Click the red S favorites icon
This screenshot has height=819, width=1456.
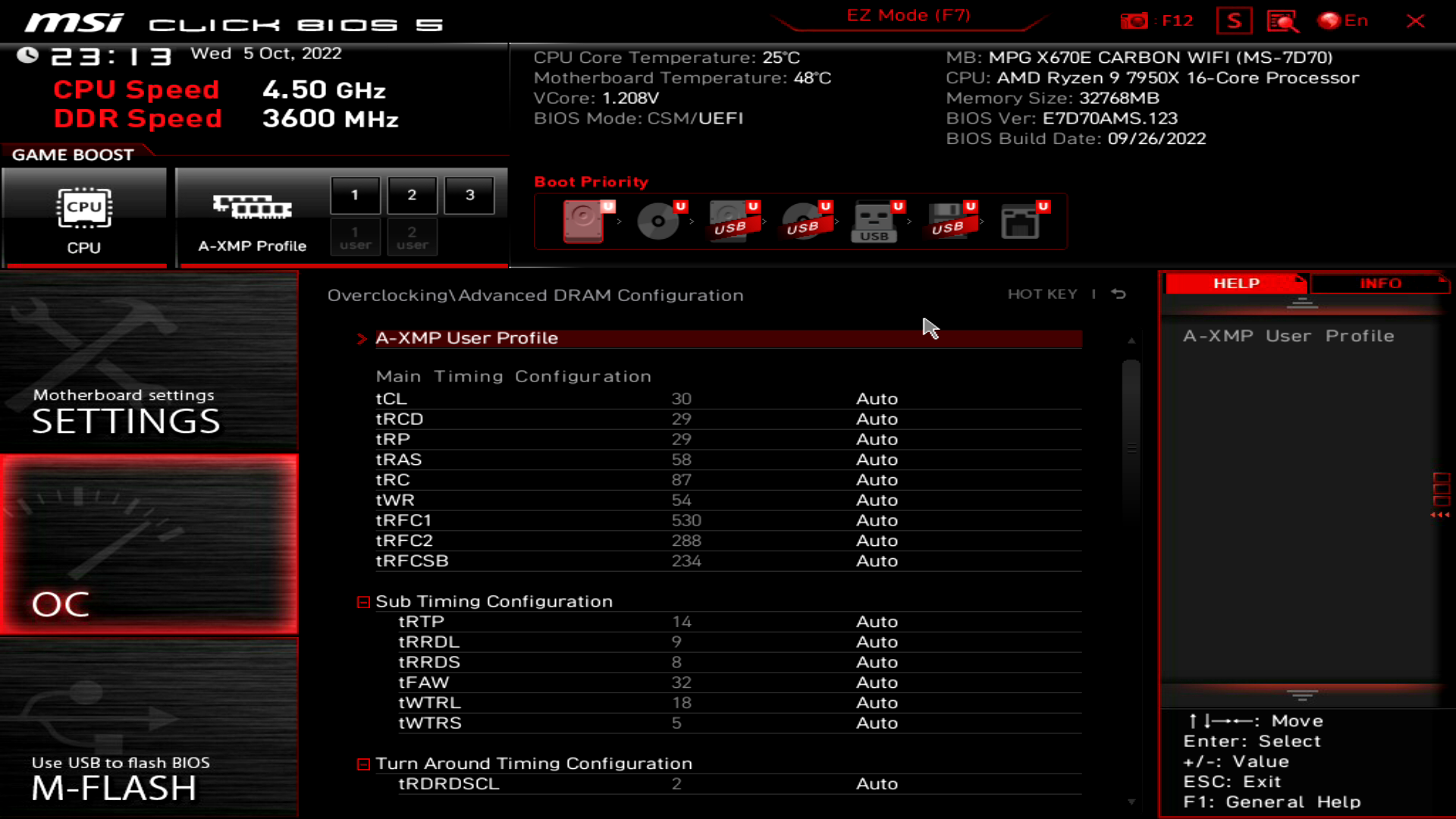[1234, 20]
